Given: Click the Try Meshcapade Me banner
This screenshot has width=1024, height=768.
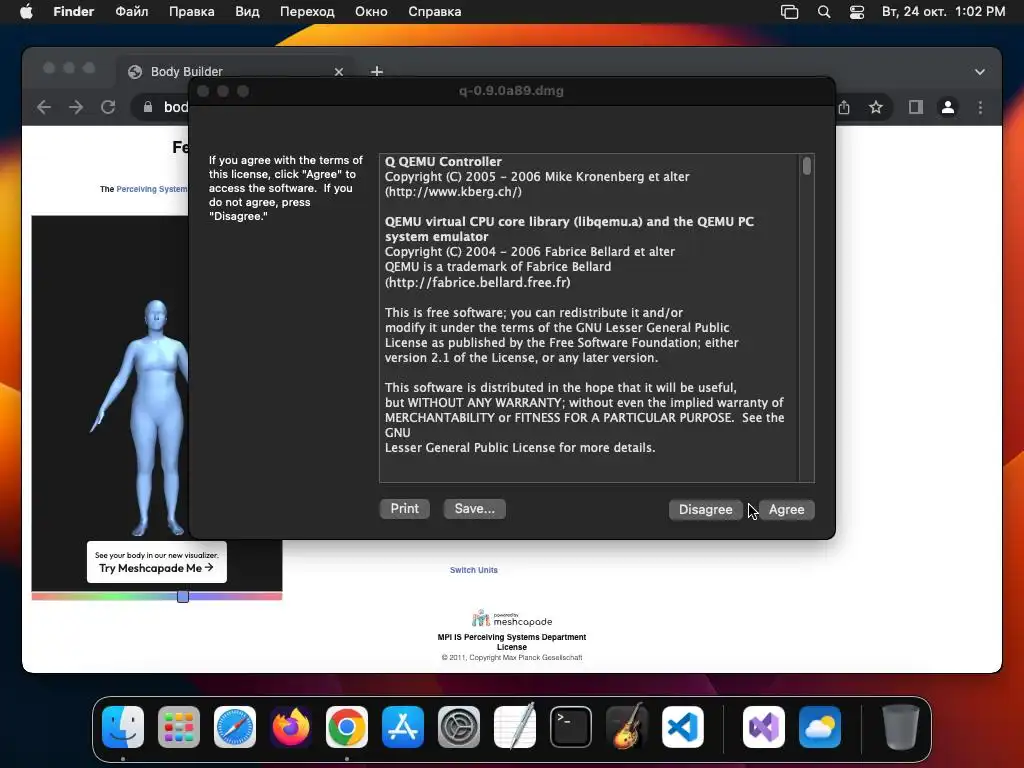Looking at the screenshot, I should pyautogui.click(x=157, y=562).
